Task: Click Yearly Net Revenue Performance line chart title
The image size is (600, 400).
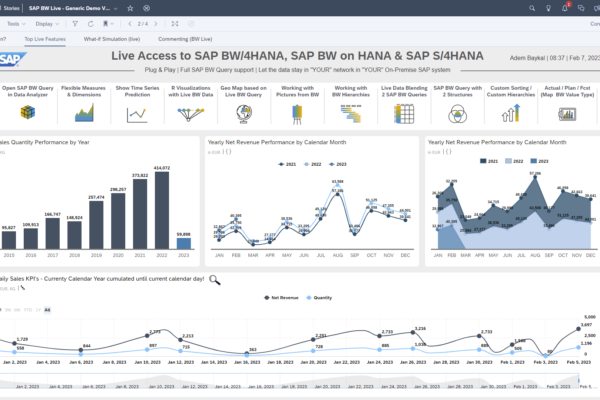Action: 277,142
